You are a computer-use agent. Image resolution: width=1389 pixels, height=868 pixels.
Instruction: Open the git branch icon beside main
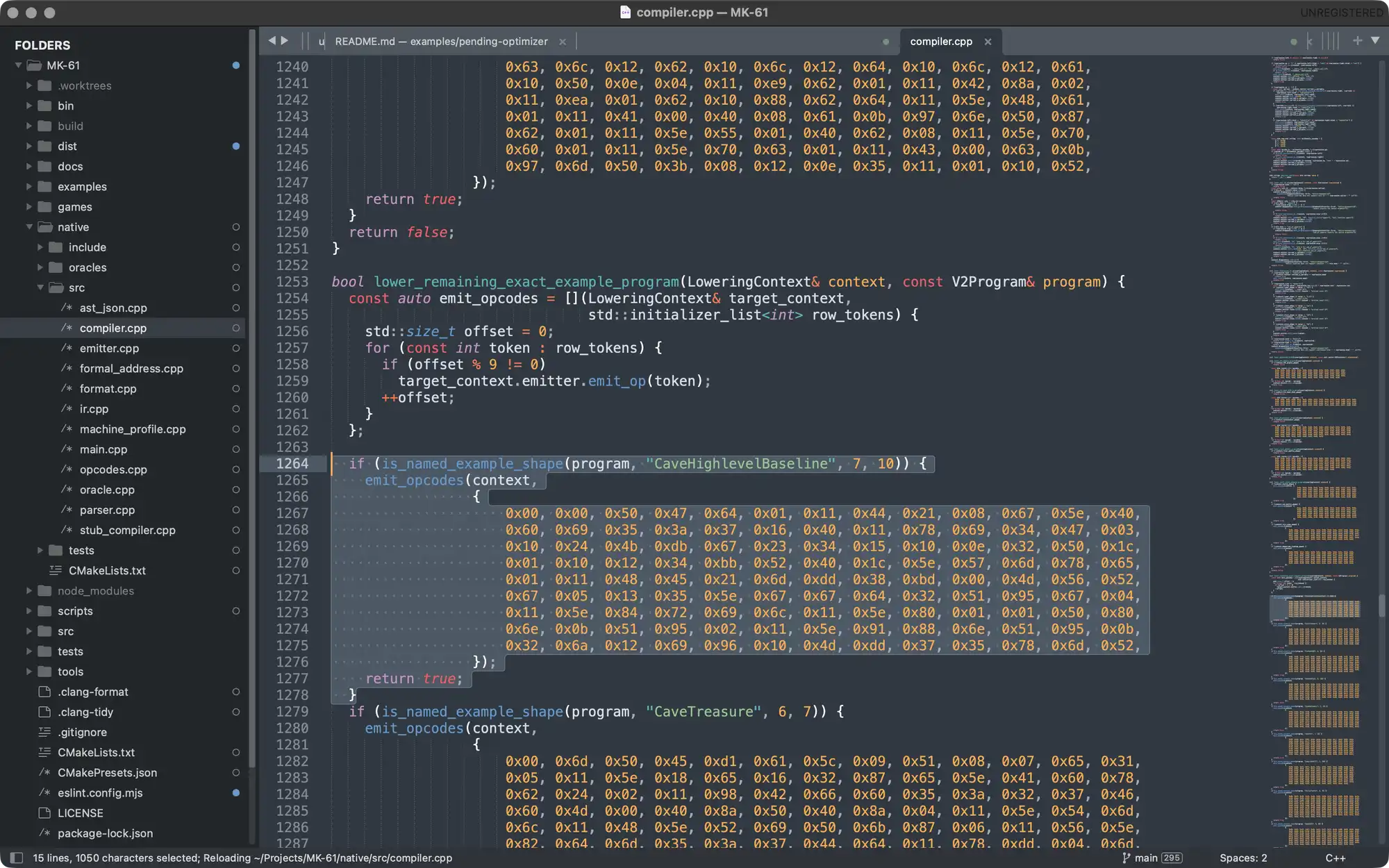pyautogui.click(x=1126, y=858)
